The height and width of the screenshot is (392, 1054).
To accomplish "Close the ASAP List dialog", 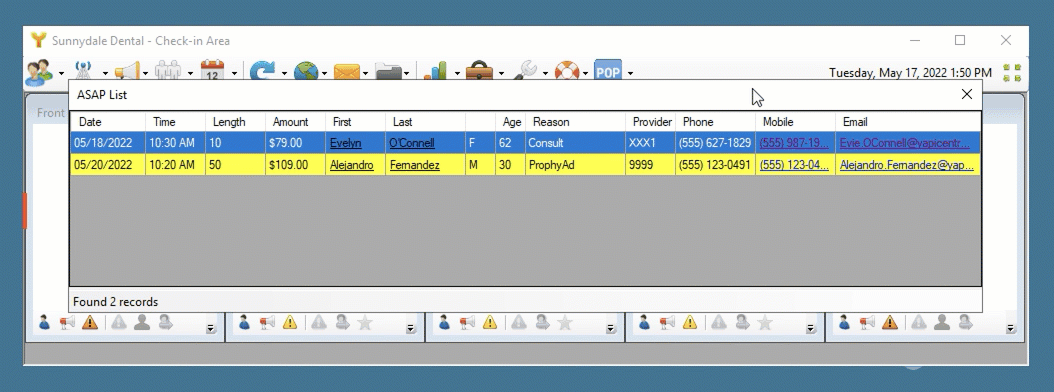I will [967, 94].
